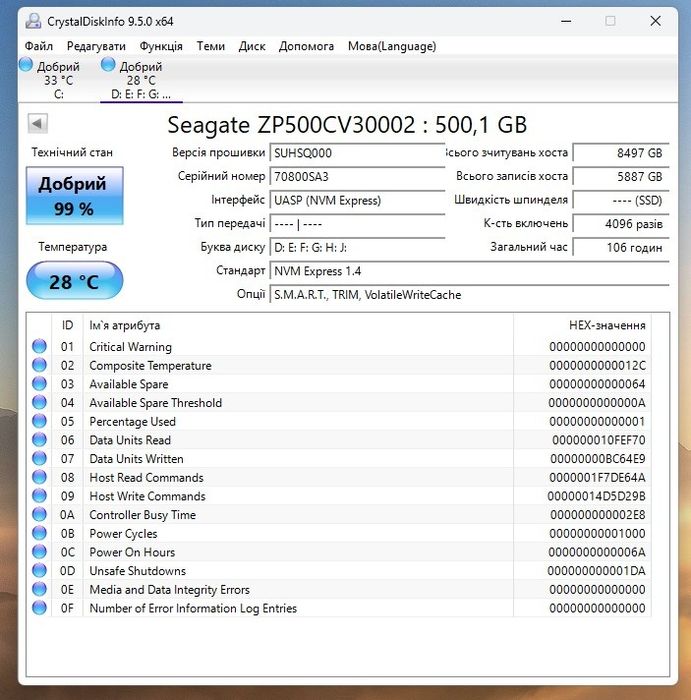Screen dimensions: 691x700
Task: Click the ID column header
Action: [x=67, y=325]
